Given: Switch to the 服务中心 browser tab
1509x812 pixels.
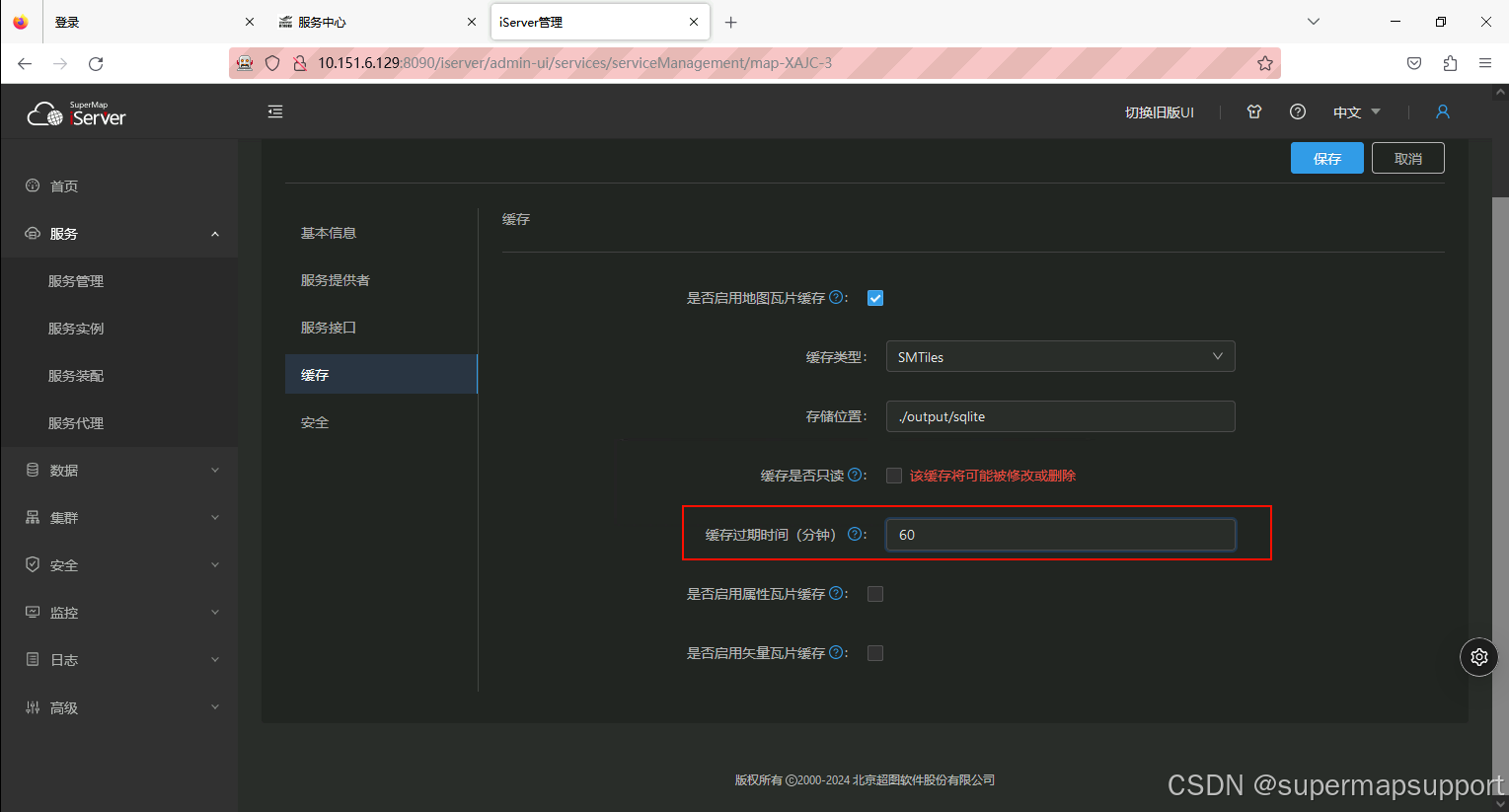Looking at the screenshot, I should (378, 22).
